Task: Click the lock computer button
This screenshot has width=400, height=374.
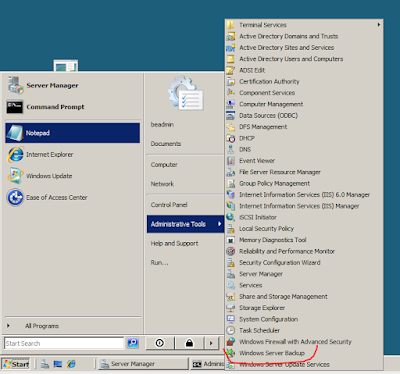Action: pyautogui.click(x=189, y=343)
